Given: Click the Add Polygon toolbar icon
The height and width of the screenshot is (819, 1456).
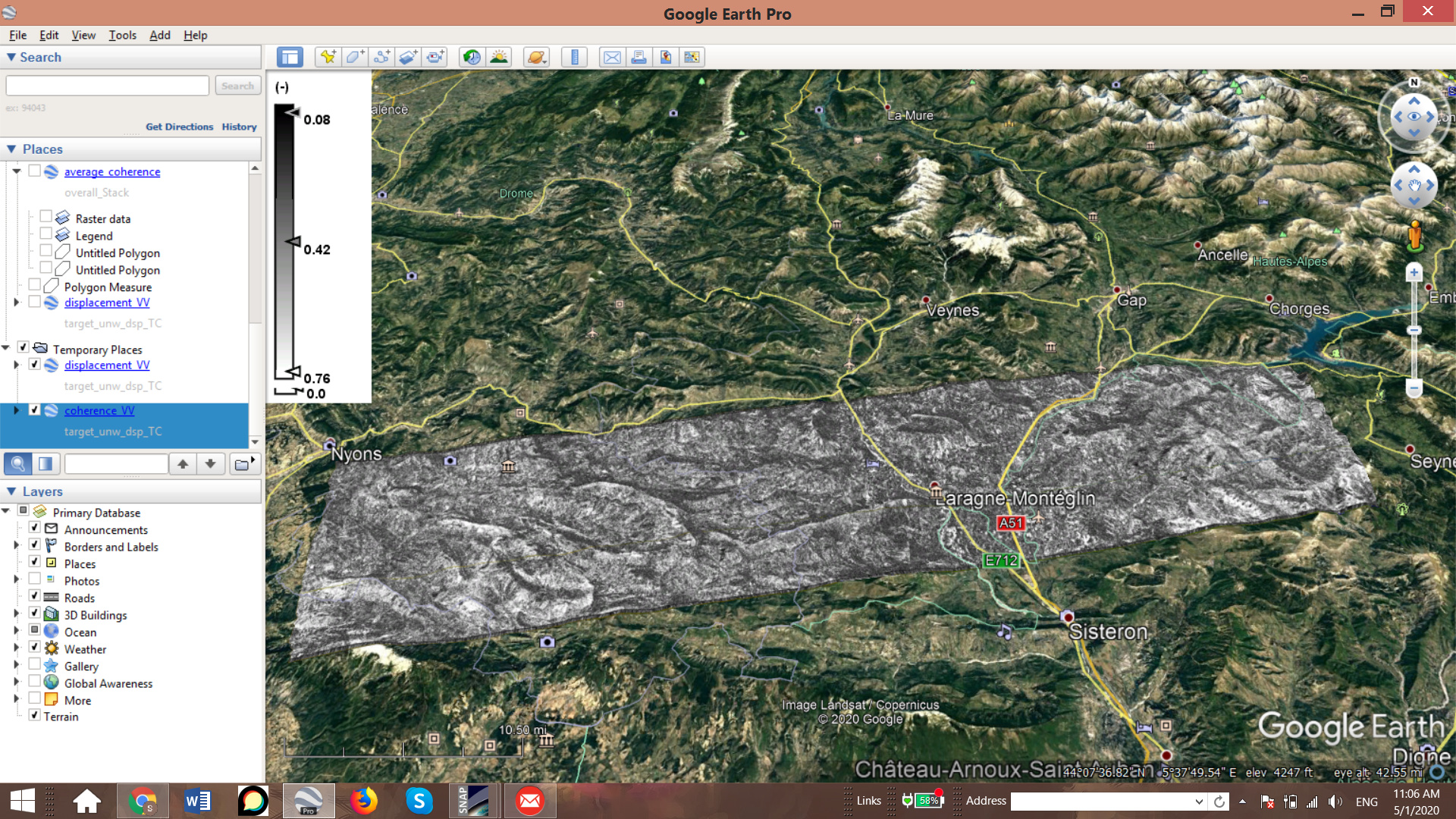Looking at the screenshot, I should point(354,57).
